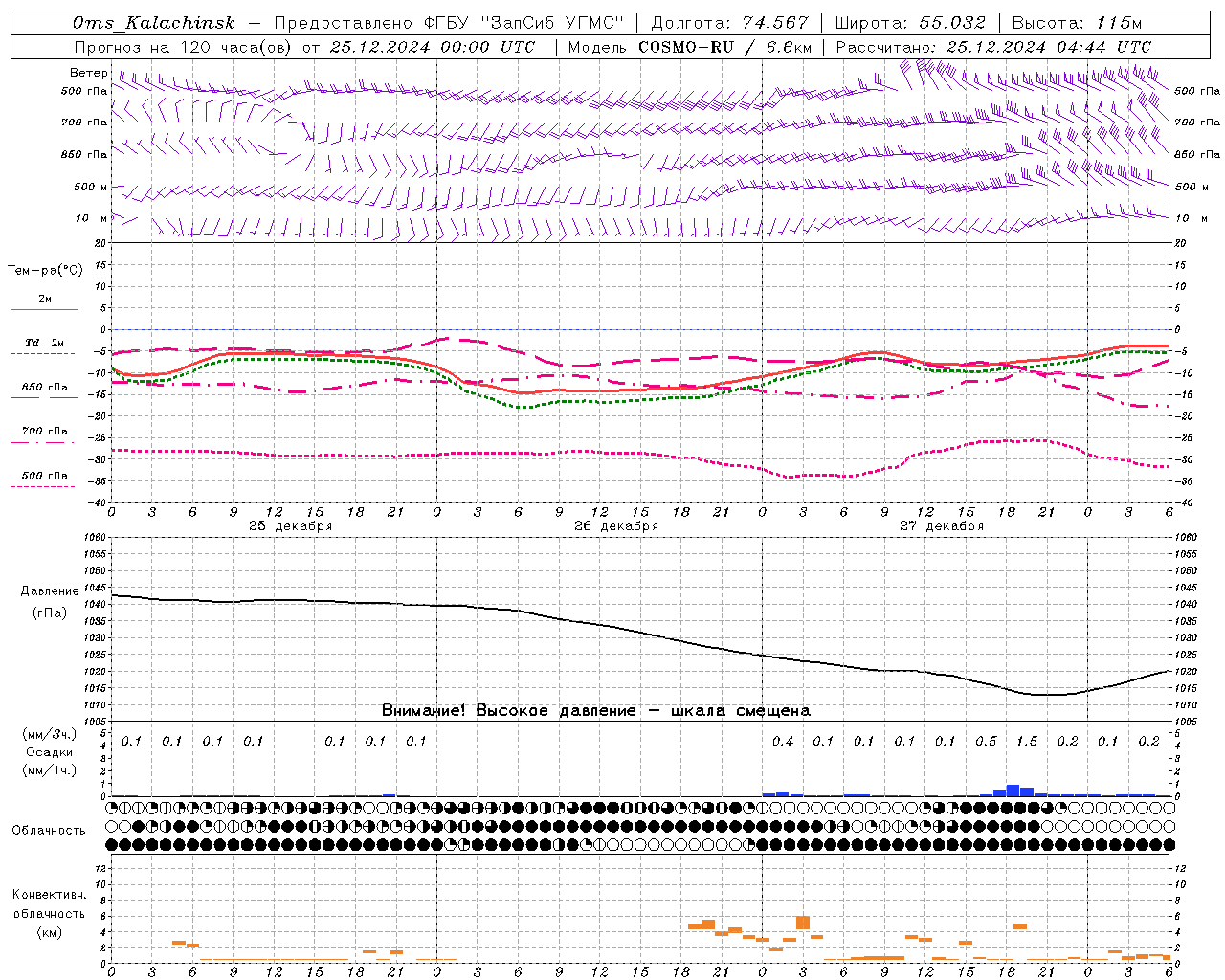The image size is (1225, 980).
Task: Click the Высота: 115м value
Action: (1077, 23)
